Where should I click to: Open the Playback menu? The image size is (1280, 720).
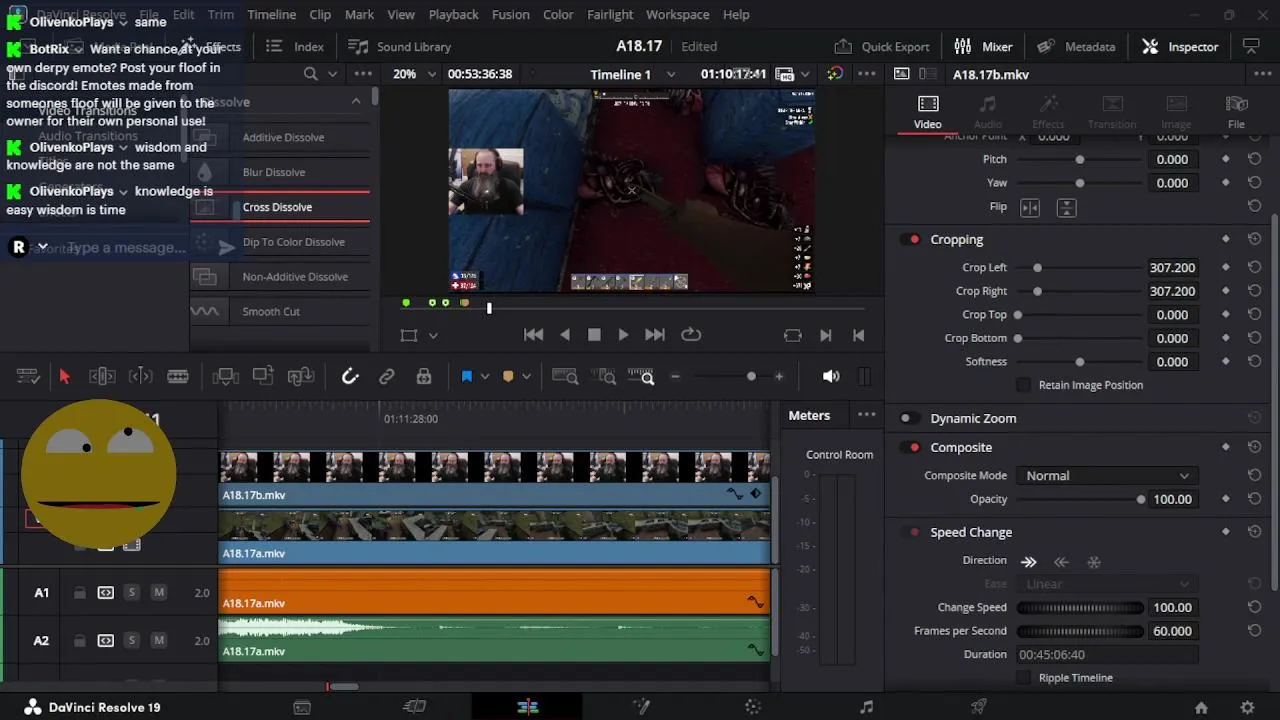[454, 14]
